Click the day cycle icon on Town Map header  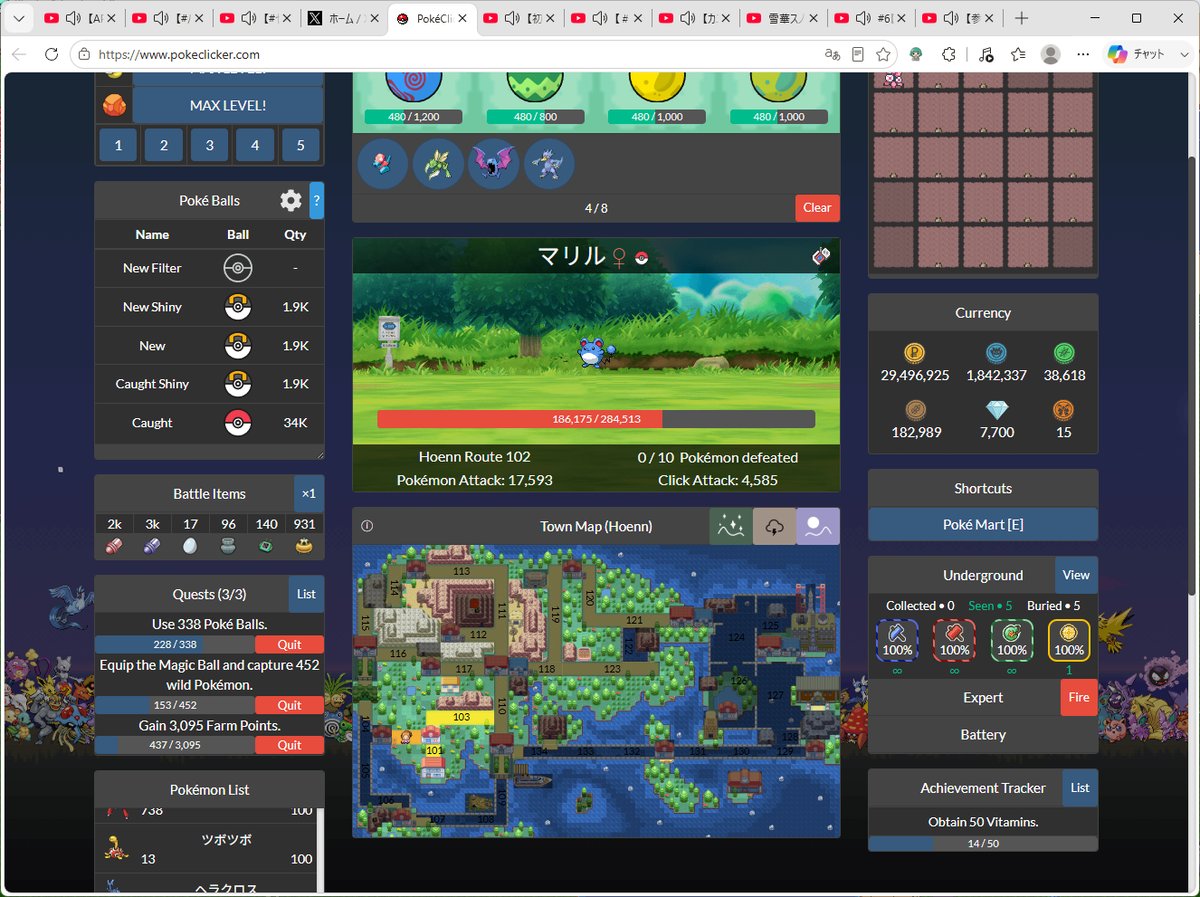point(818,526)
